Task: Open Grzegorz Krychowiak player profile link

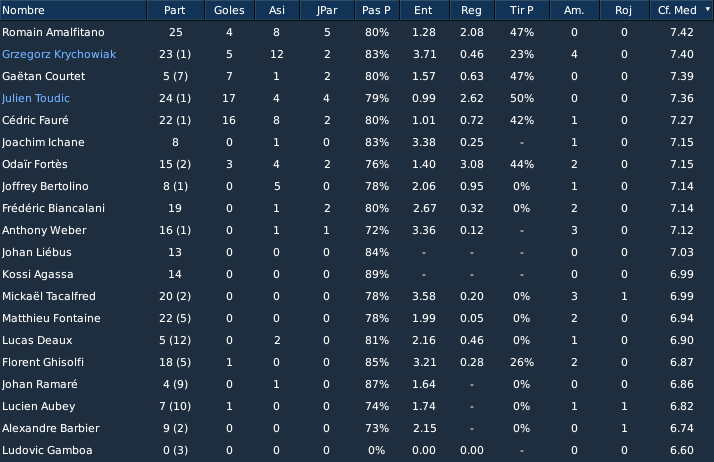Action: pyautogui.click(x=59, y=54)
